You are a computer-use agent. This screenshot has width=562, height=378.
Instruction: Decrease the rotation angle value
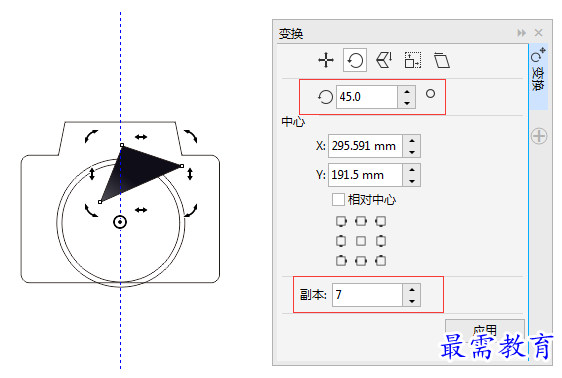[x=407, y=103]
